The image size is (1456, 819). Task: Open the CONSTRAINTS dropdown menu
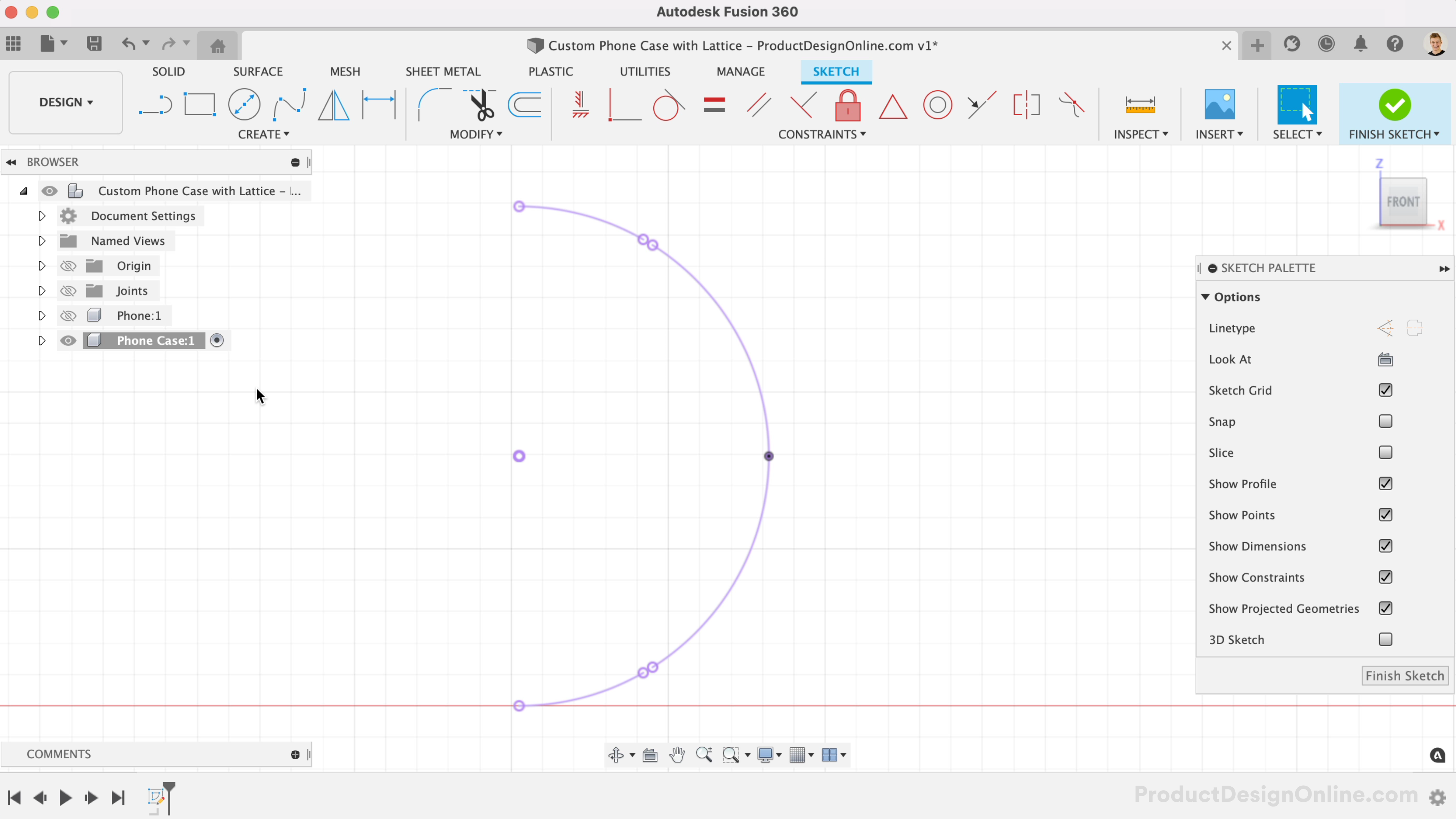click(x=821, y=135)
